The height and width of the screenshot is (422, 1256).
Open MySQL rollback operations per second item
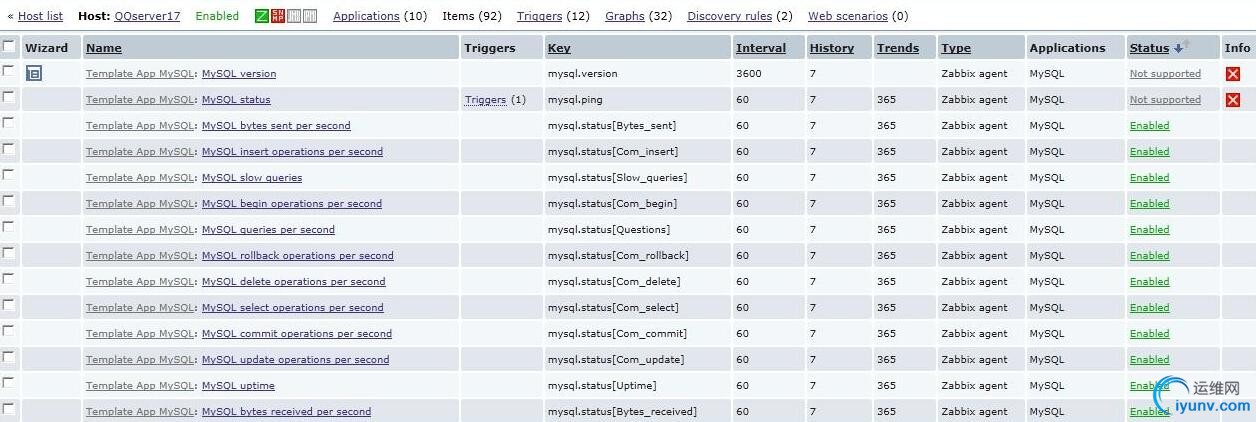(x=298, y=256)
